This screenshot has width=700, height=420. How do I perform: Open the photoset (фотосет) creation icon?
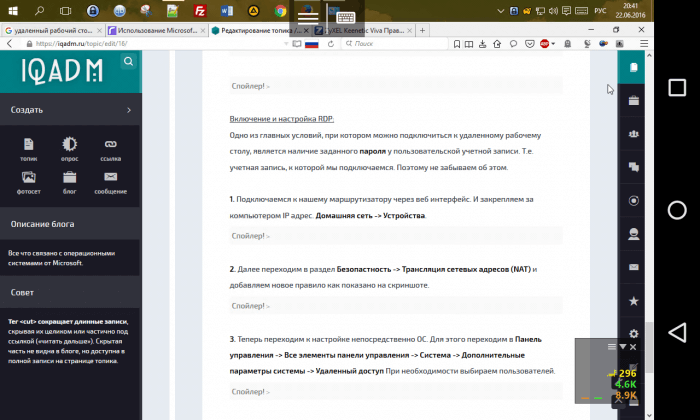(x=28, y=178)
